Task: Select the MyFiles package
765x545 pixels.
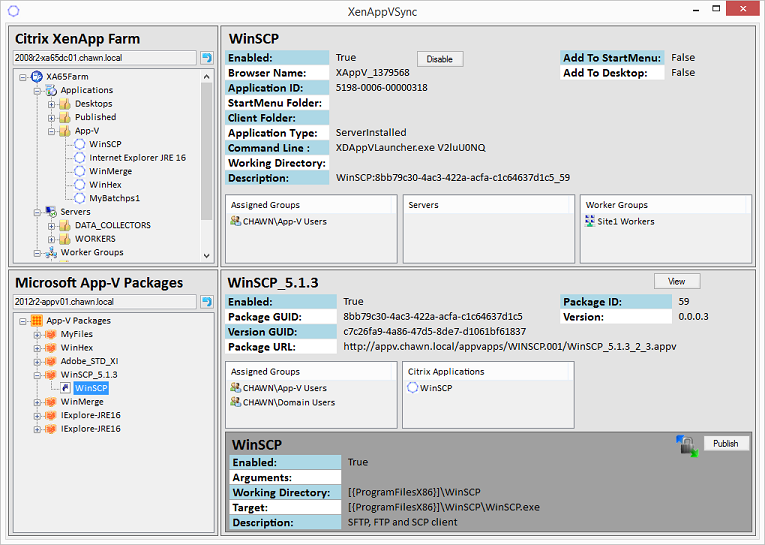Action: click(77, 334)
